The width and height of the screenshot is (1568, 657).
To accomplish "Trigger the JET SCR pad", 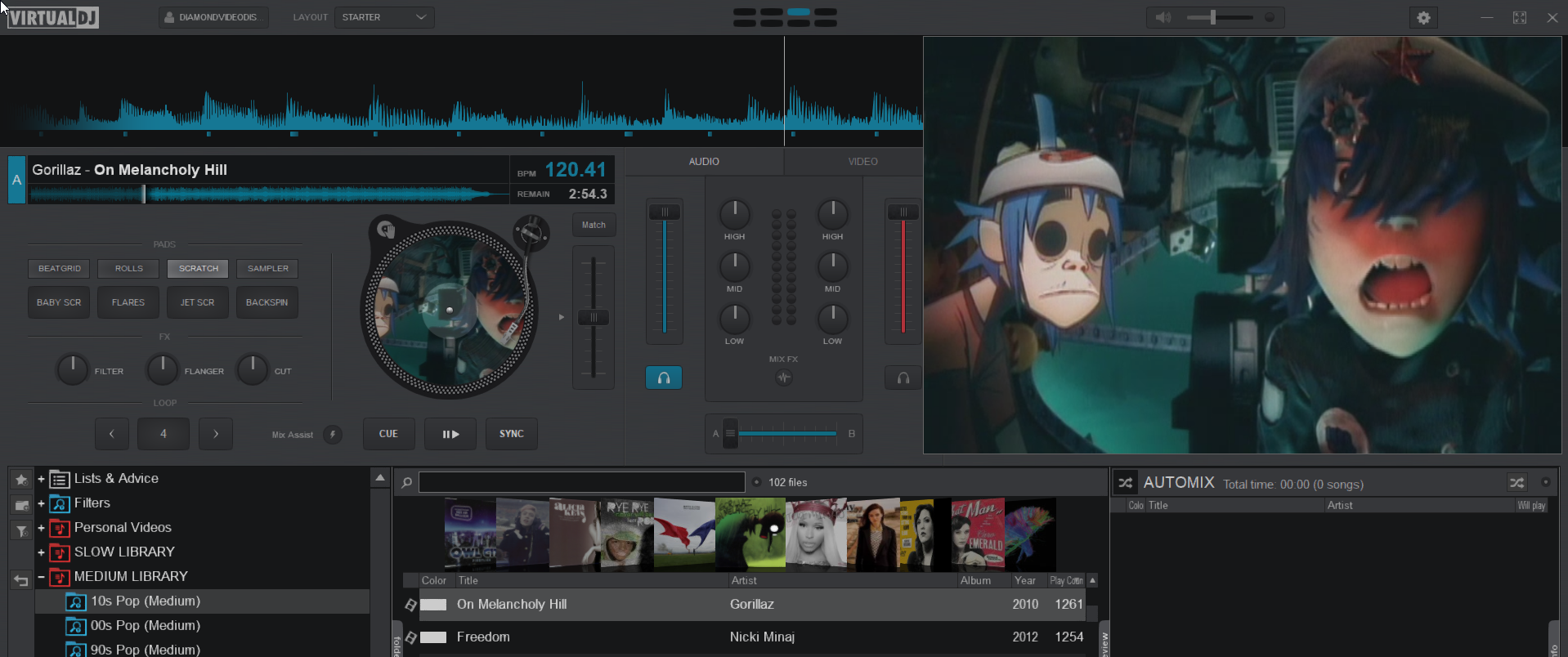I will pos(198,302).
